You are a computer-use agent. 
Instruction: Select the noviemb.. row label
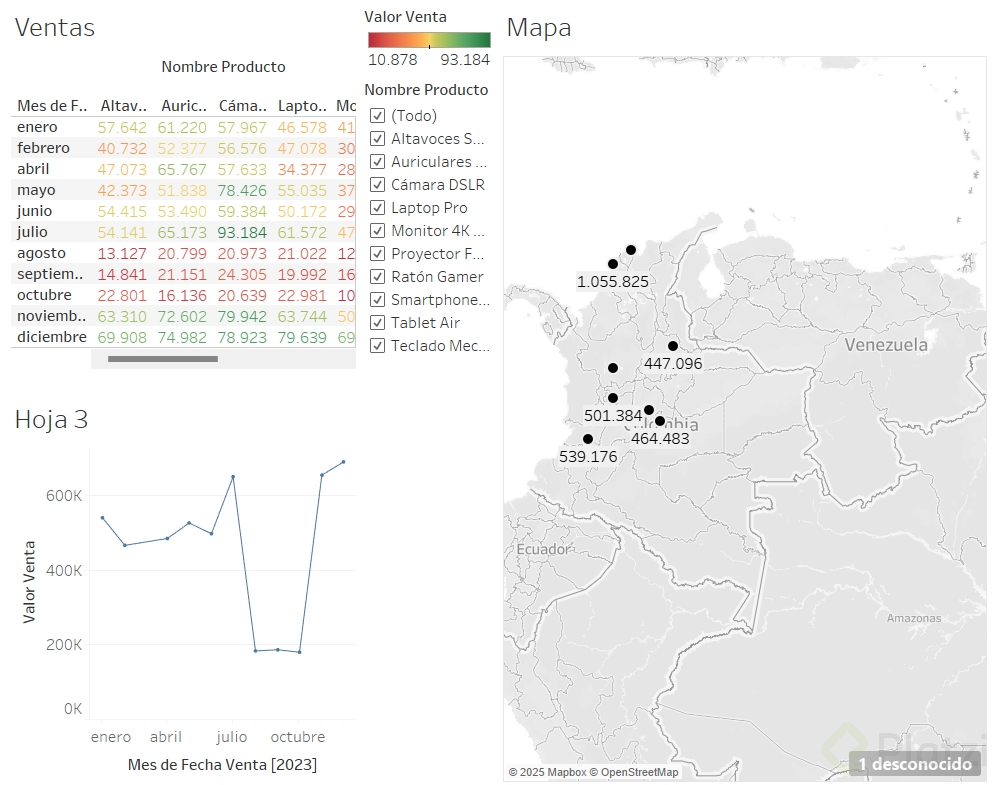[52, 316]
